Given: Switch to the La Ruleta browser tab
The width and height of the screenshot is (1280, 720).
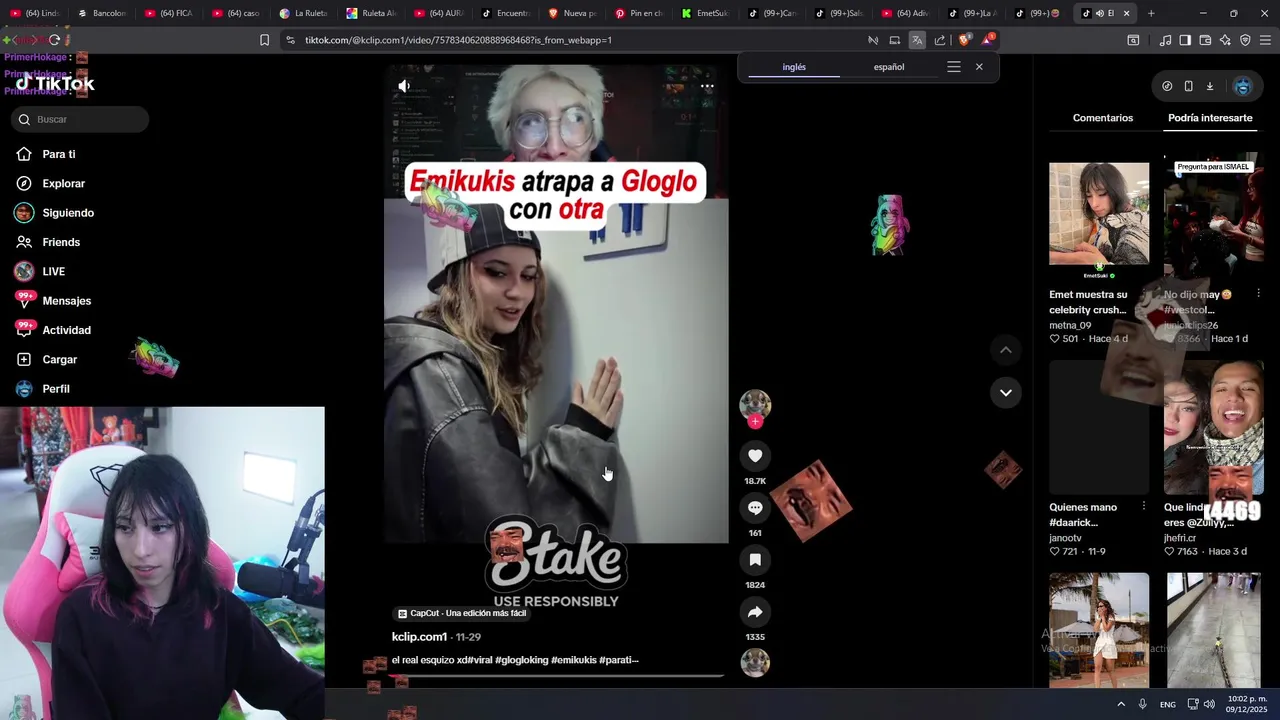Looking at the screenshot, I should (305, 13).
